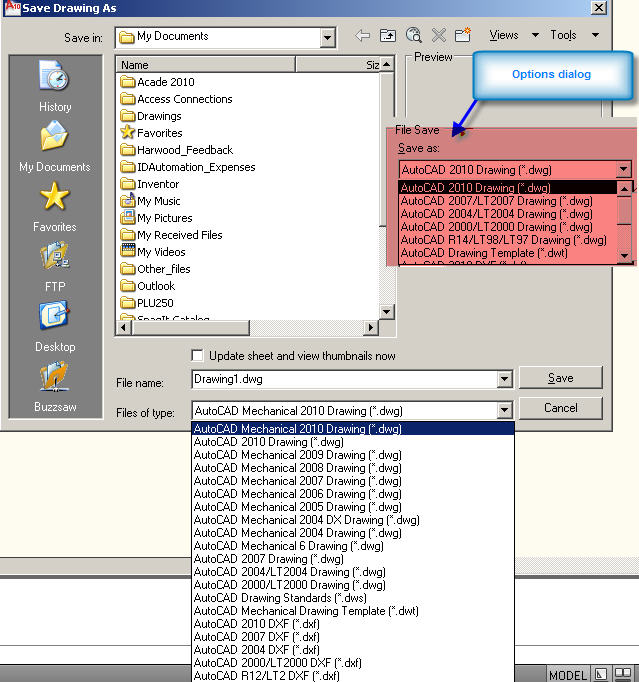Image resolution: width=639 pixels, height=682 pixels.
Task: Expand the Save in location dropdown
Action: point(327,38)
